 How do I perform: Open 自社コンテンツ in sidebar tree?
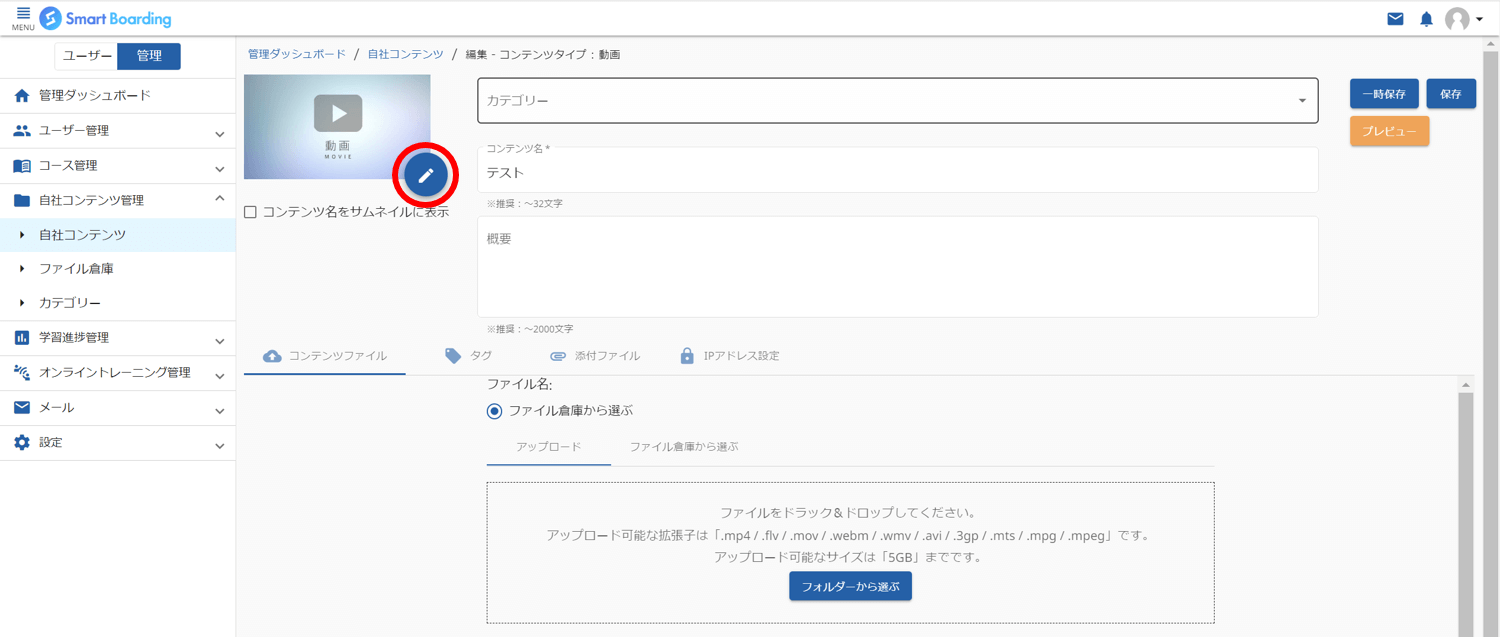(118, 235)
